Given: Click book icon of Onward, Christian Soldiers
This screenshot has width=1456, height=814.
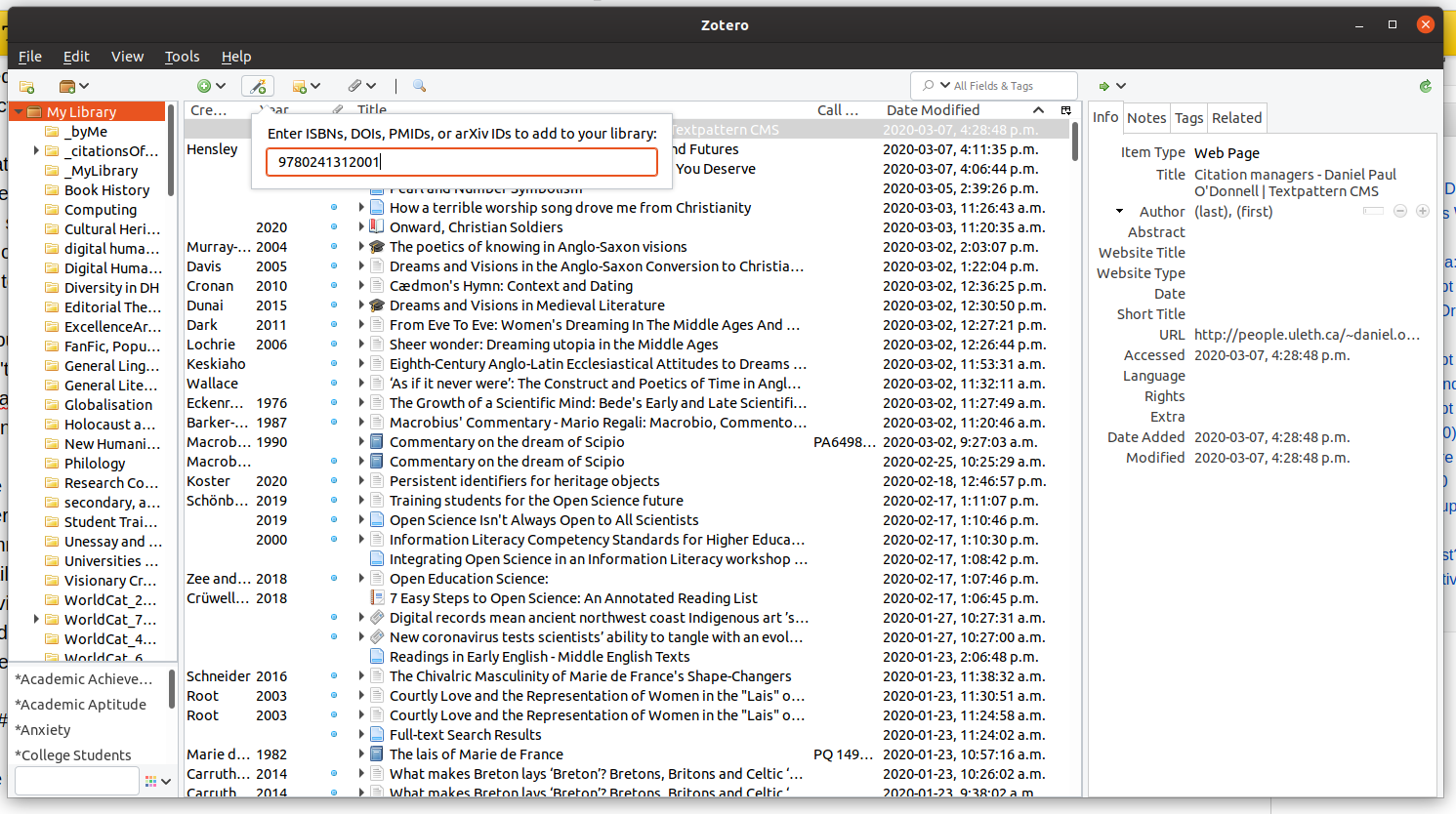Looking at the screenshot, I should coord(377,227).
